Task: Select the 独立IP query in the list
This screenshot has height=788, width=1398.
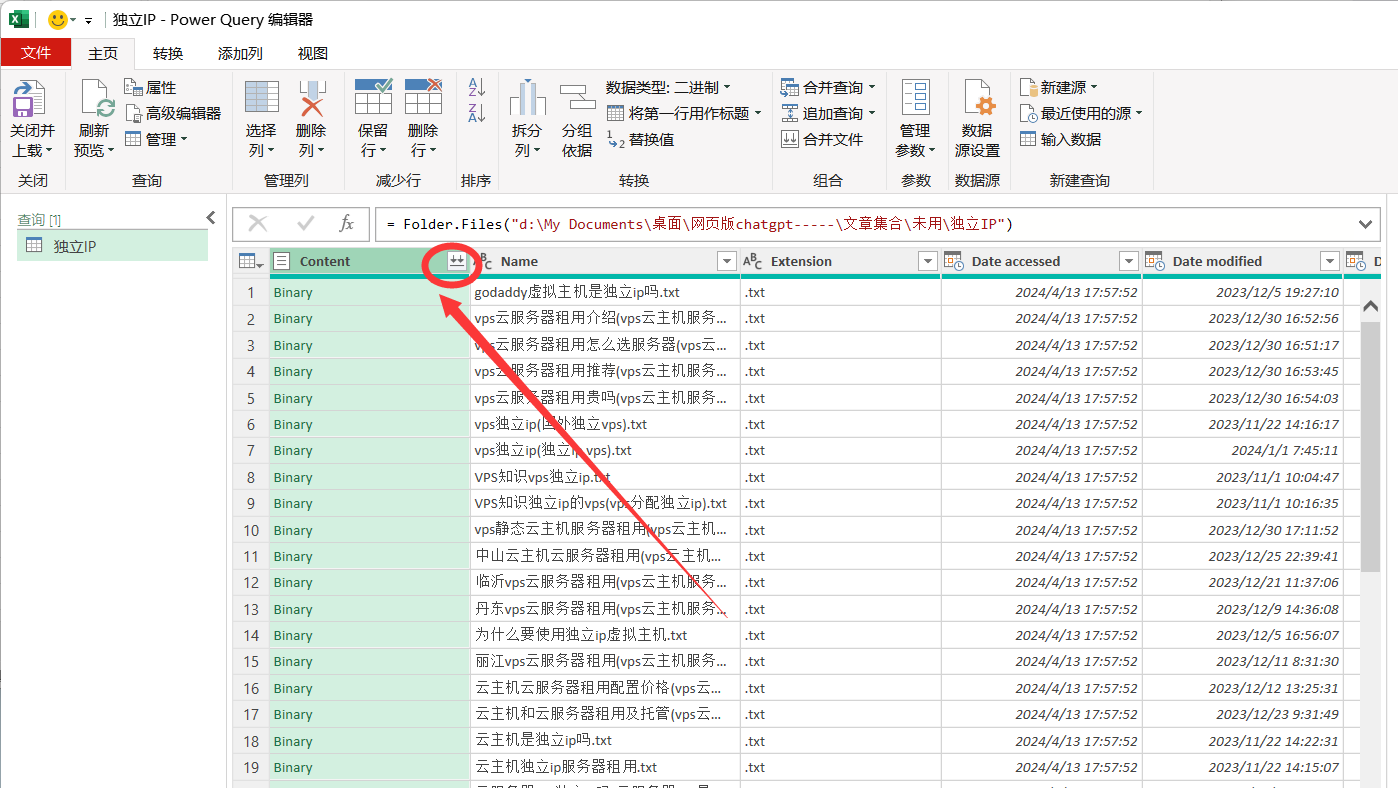Action: 75,246
